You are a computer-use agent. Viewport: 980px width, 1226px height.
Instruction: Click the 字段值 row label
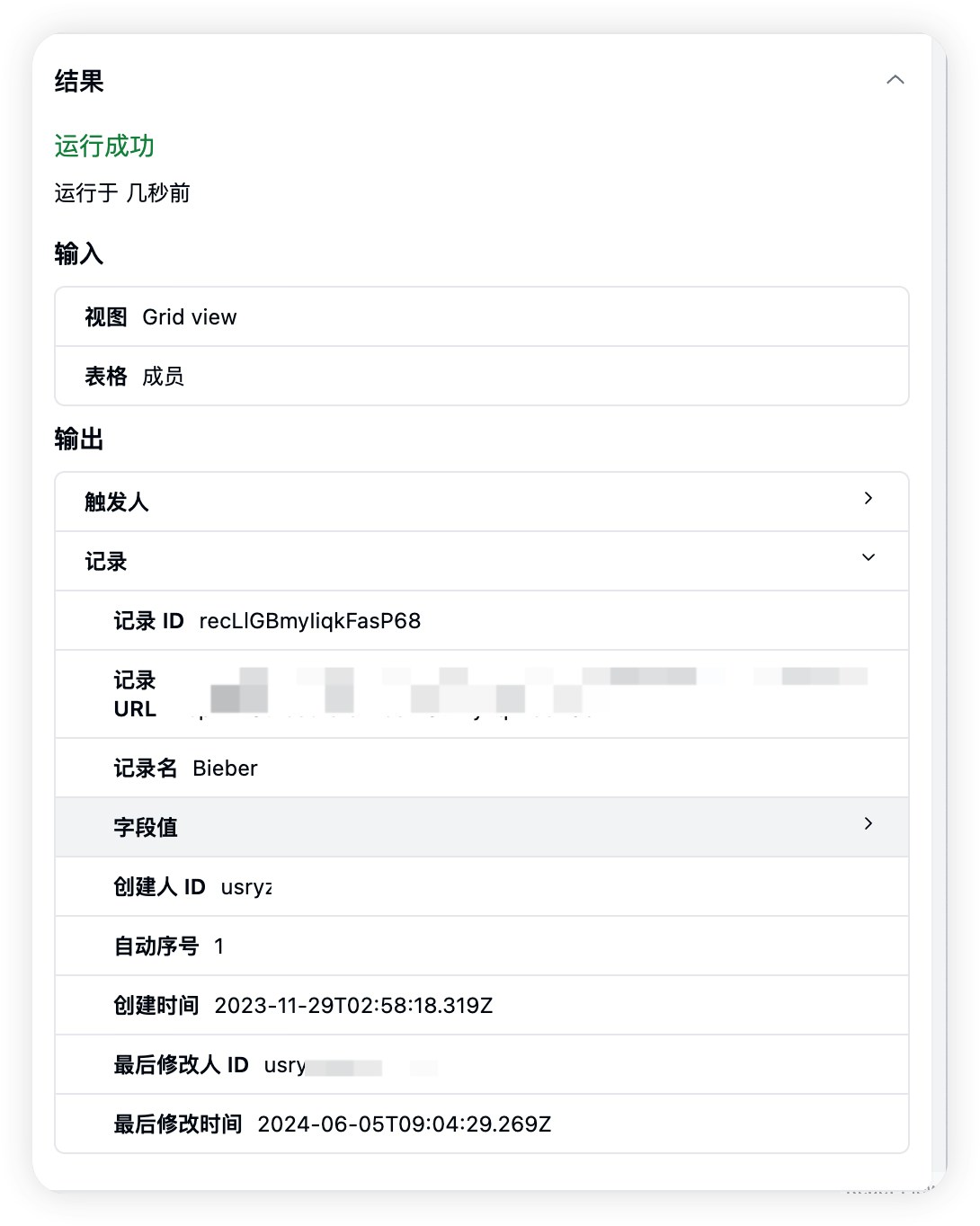pyautogui.click(x=145, y=827)
